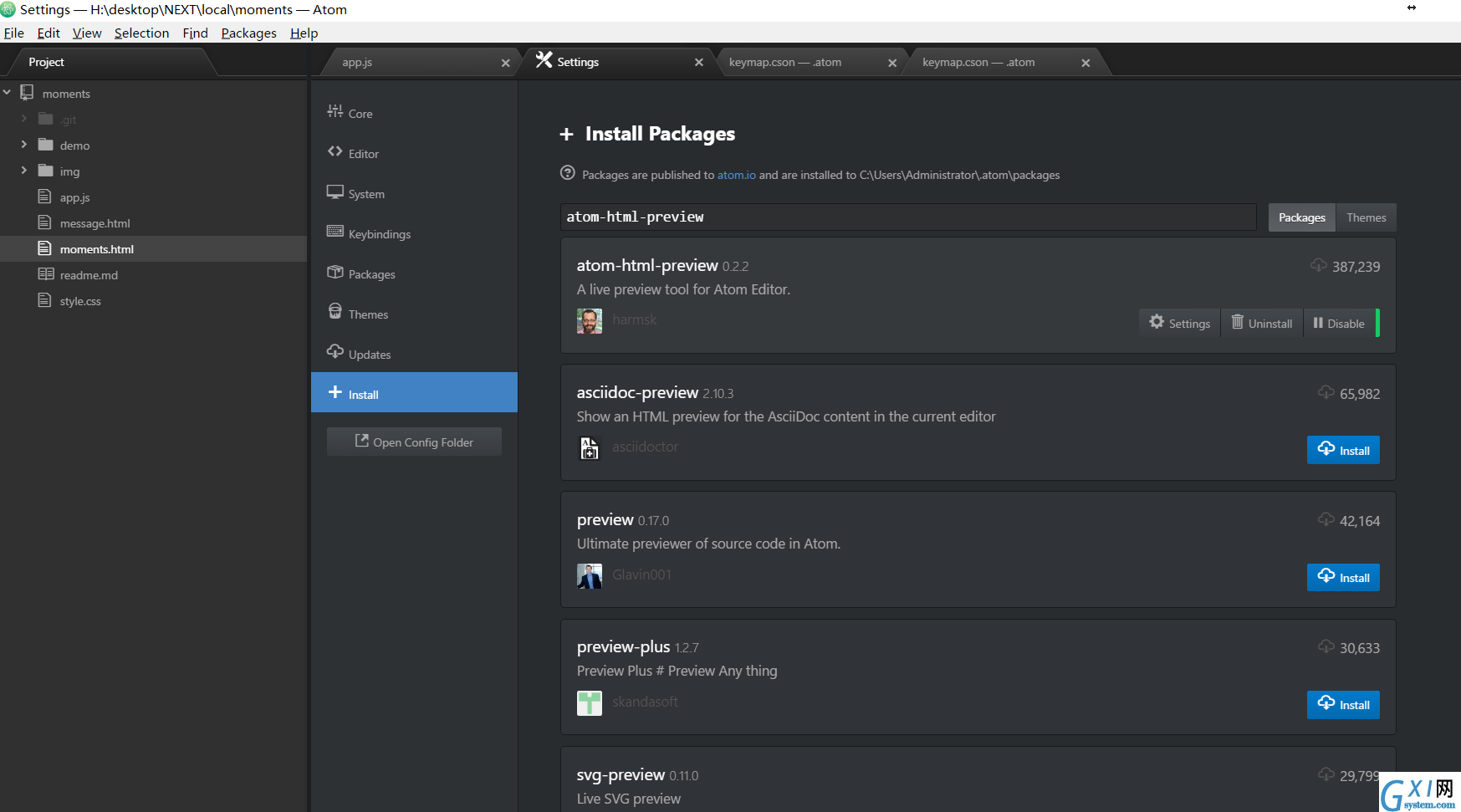Viewport: 1461px width, 812px height.
Task: Disable the atom-html-preview package
Action: click(x=1339, y=323)
